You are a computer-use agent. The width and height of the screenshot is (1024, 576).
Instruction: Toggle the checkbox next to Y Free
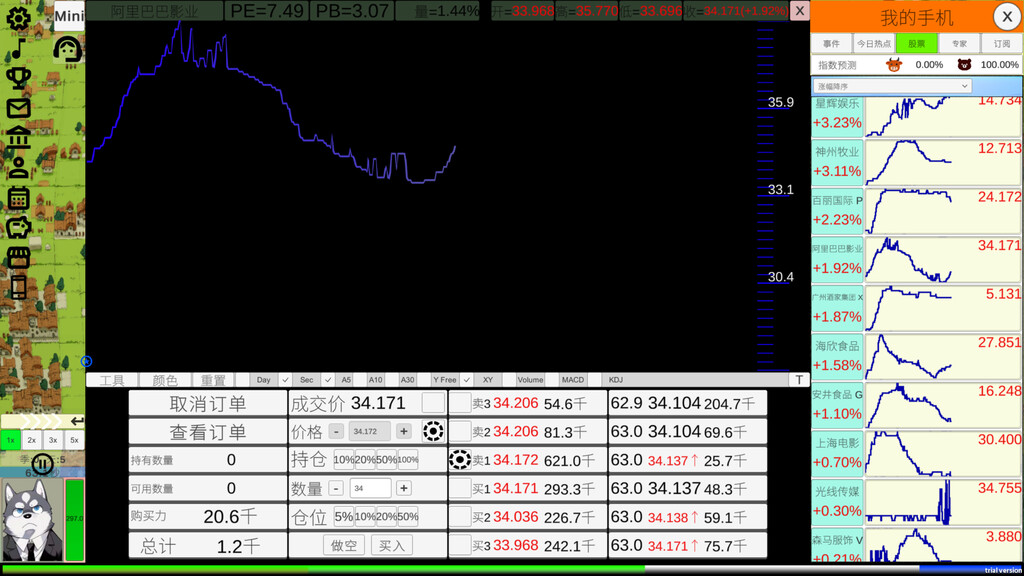coord(467,380)
